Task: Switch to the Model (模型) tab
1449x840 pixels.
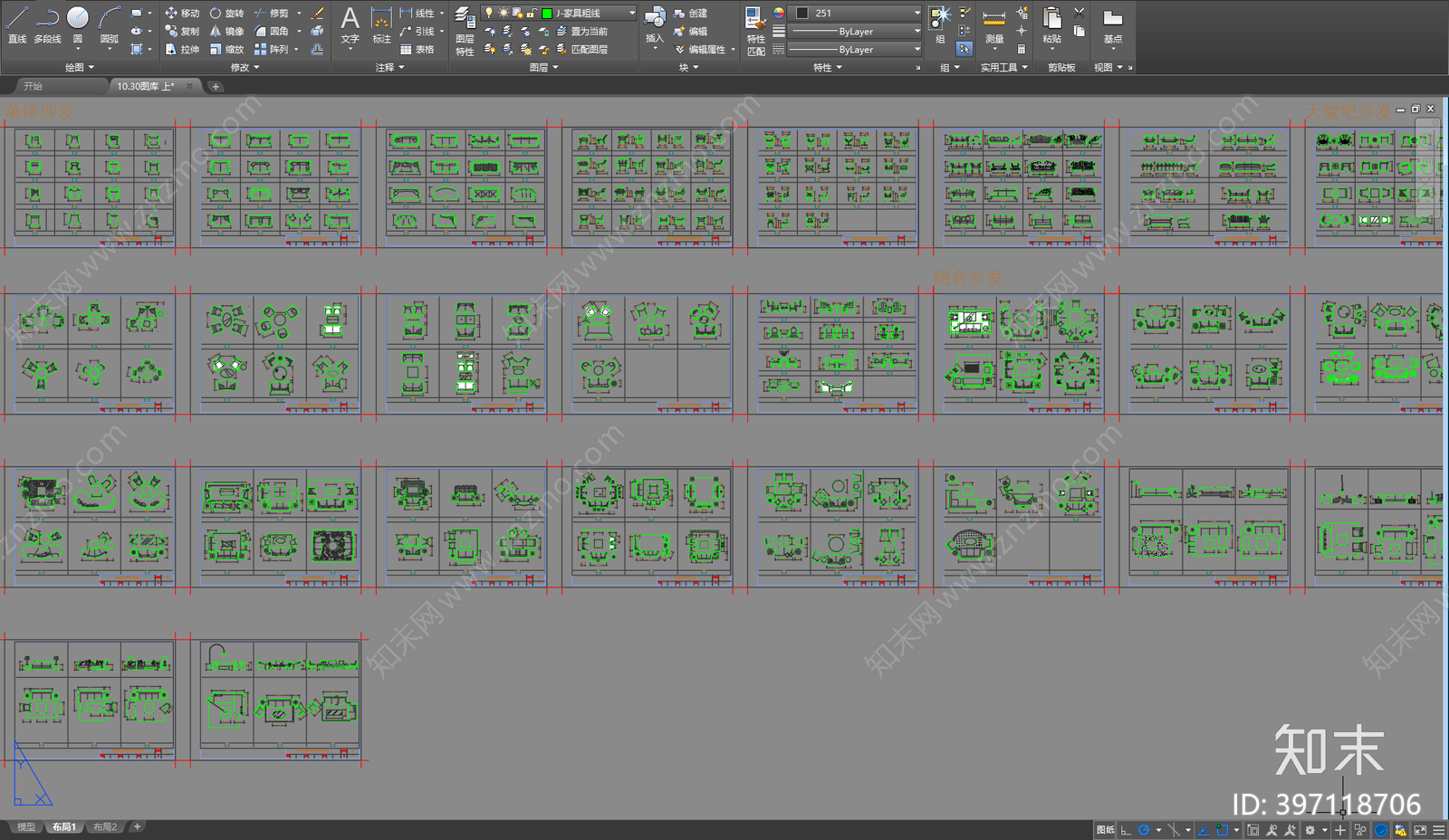Action: pyautogui.click(x=26, y=826)
